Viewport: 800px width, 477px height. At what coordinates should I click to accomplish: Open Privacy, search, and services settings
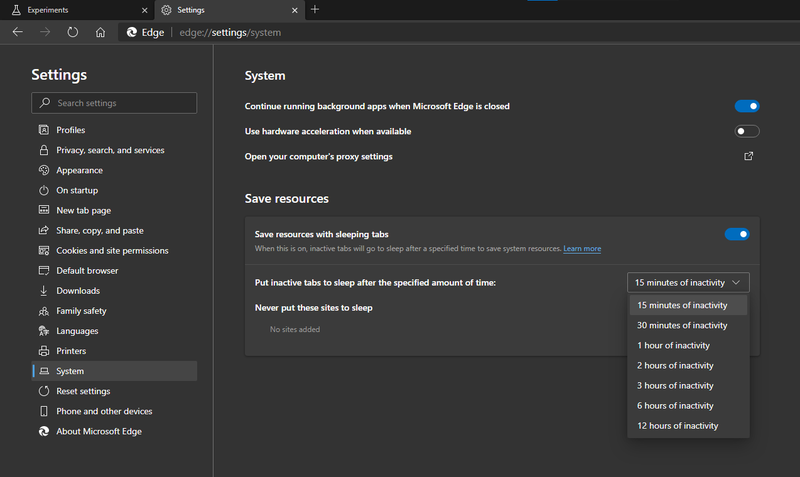coord(110,150)
